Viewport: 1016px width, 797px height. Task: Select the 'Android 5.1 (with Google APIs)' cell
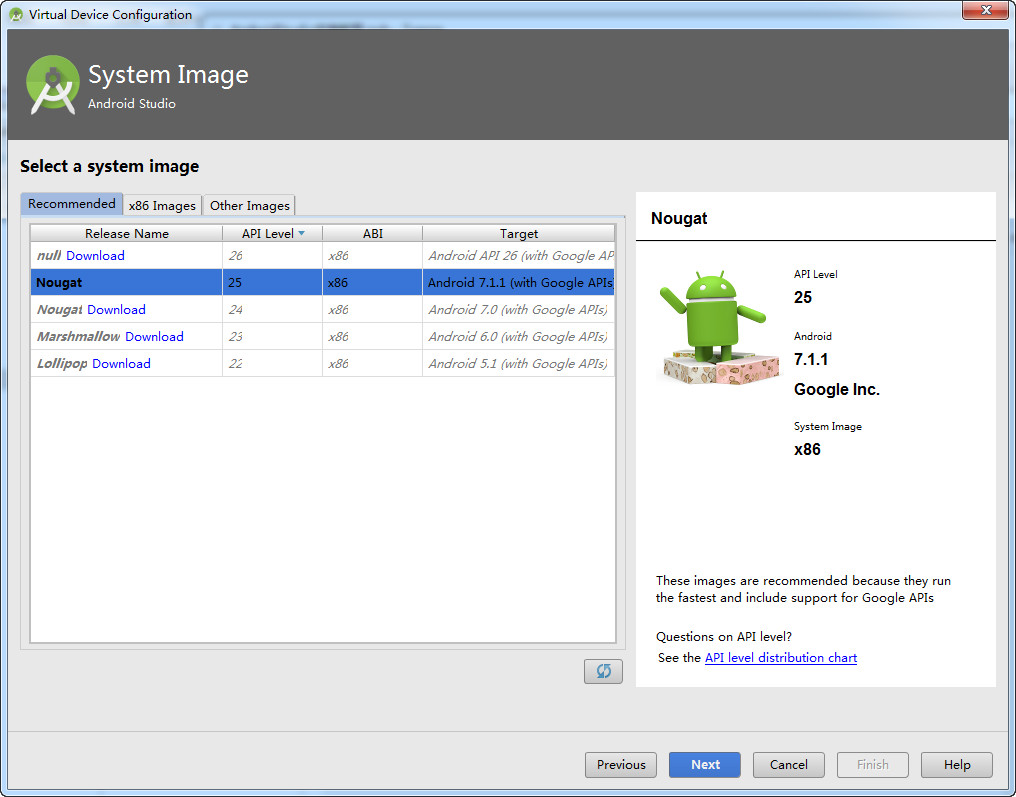pos(518,364)
